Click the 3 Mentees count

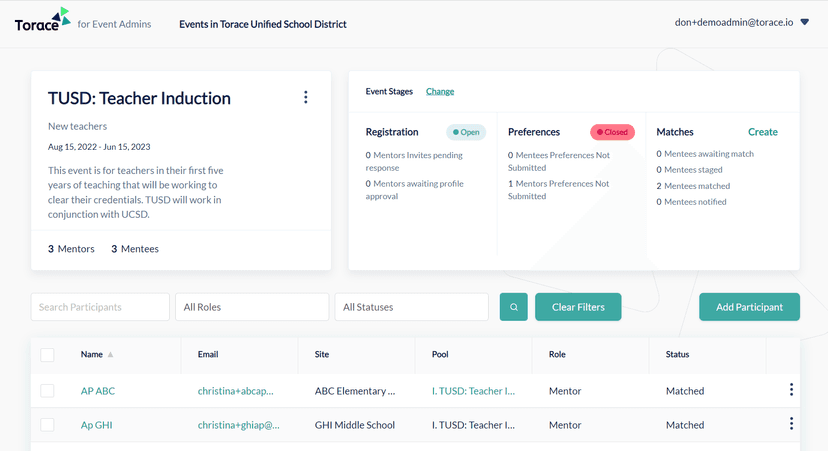(x=135, y=249)
